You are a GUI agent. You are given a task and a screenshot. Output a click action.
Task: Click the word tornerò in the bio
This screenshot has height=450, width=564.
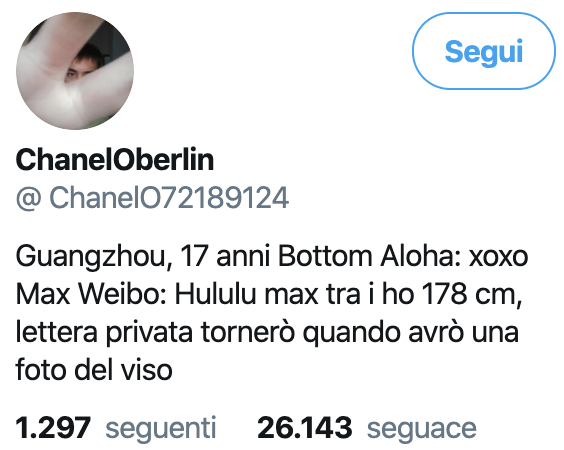pos(248,332)
